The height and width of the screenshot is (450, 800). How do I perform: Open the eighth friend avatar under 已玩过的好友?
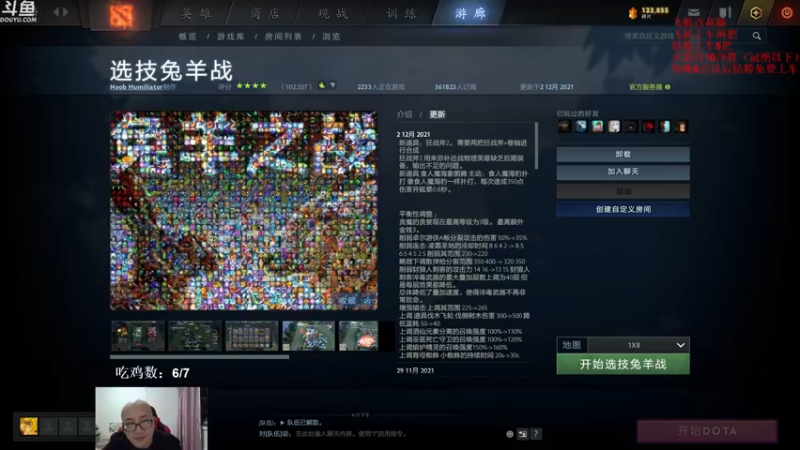tap(681, 126)
